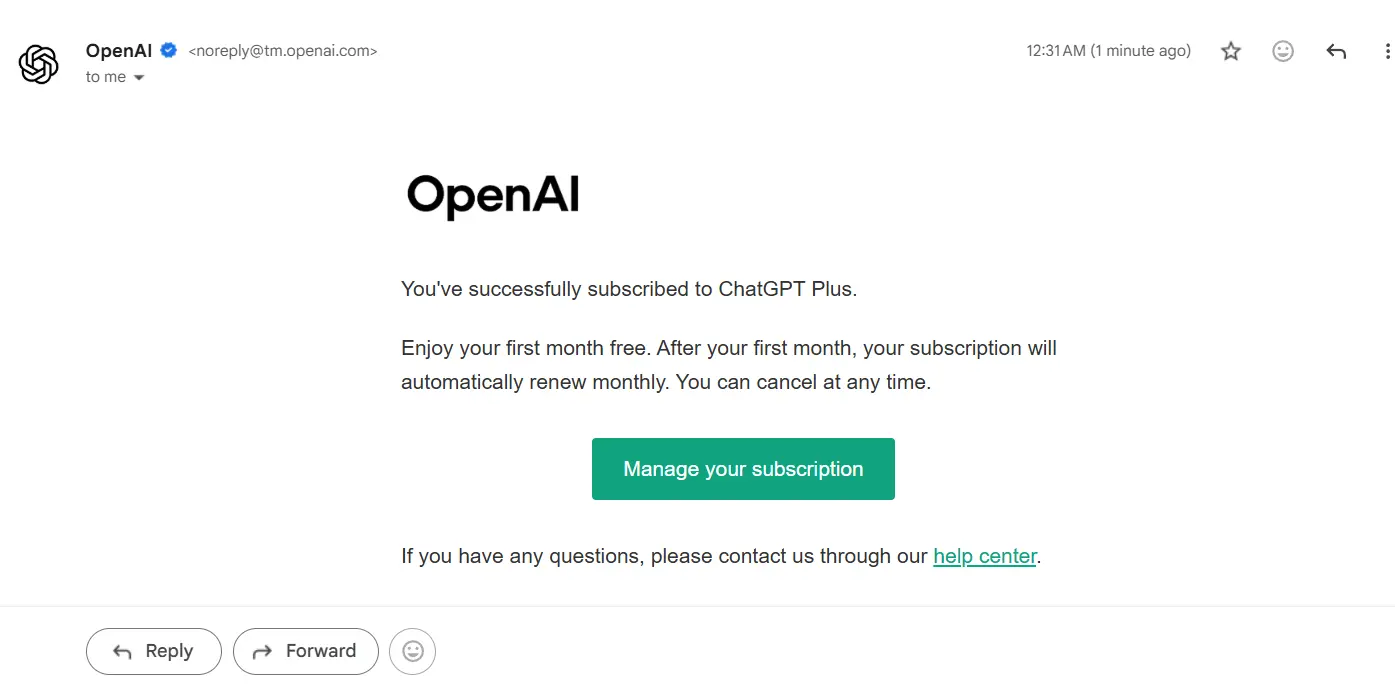The height and width of the screenshot is (689, 1395).
Task: Select the noreply@tm.openai.com sender address
Action: click(283, 51)
